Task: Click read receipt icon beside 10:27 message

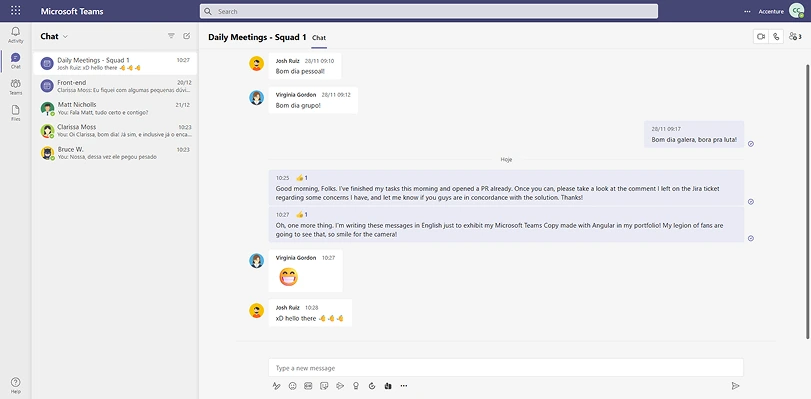Action: (x=751, y=238)
